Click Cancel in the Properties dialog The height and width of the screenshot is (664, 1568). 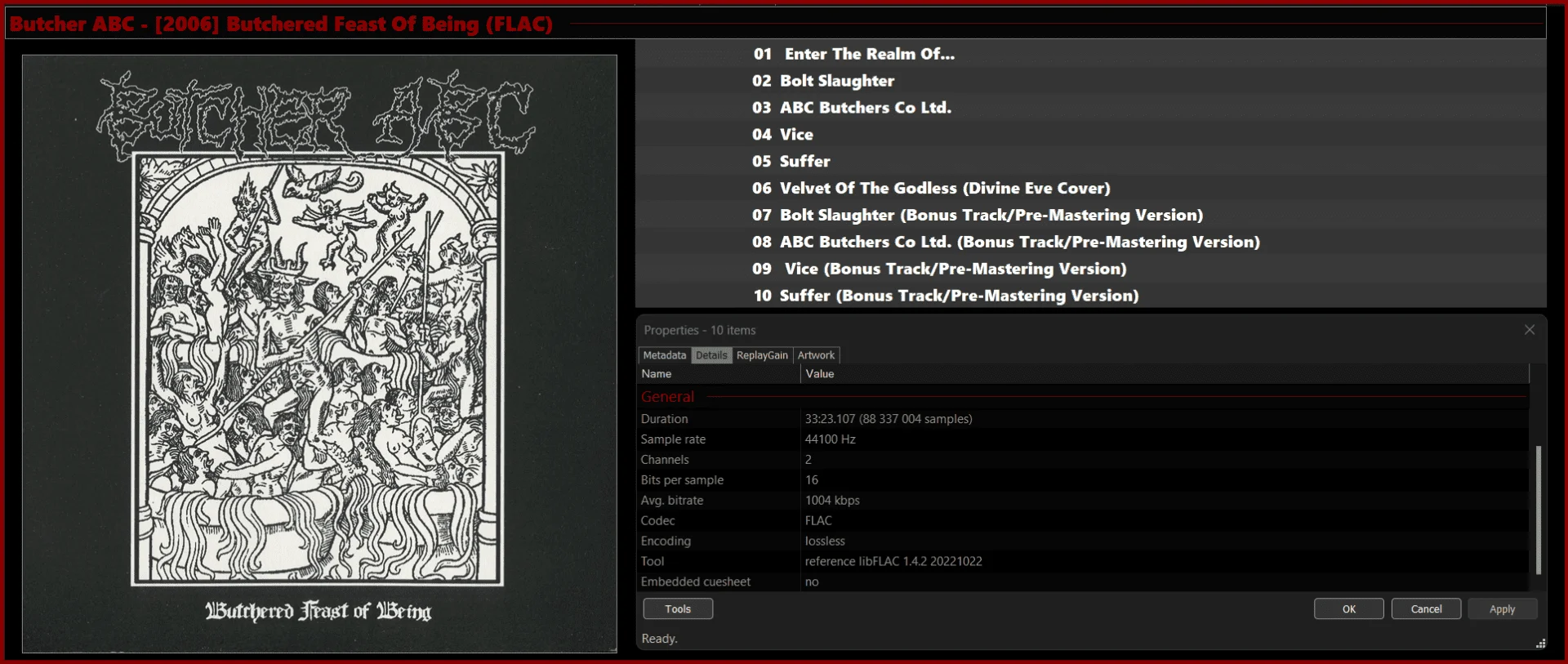coord(1426,609)
